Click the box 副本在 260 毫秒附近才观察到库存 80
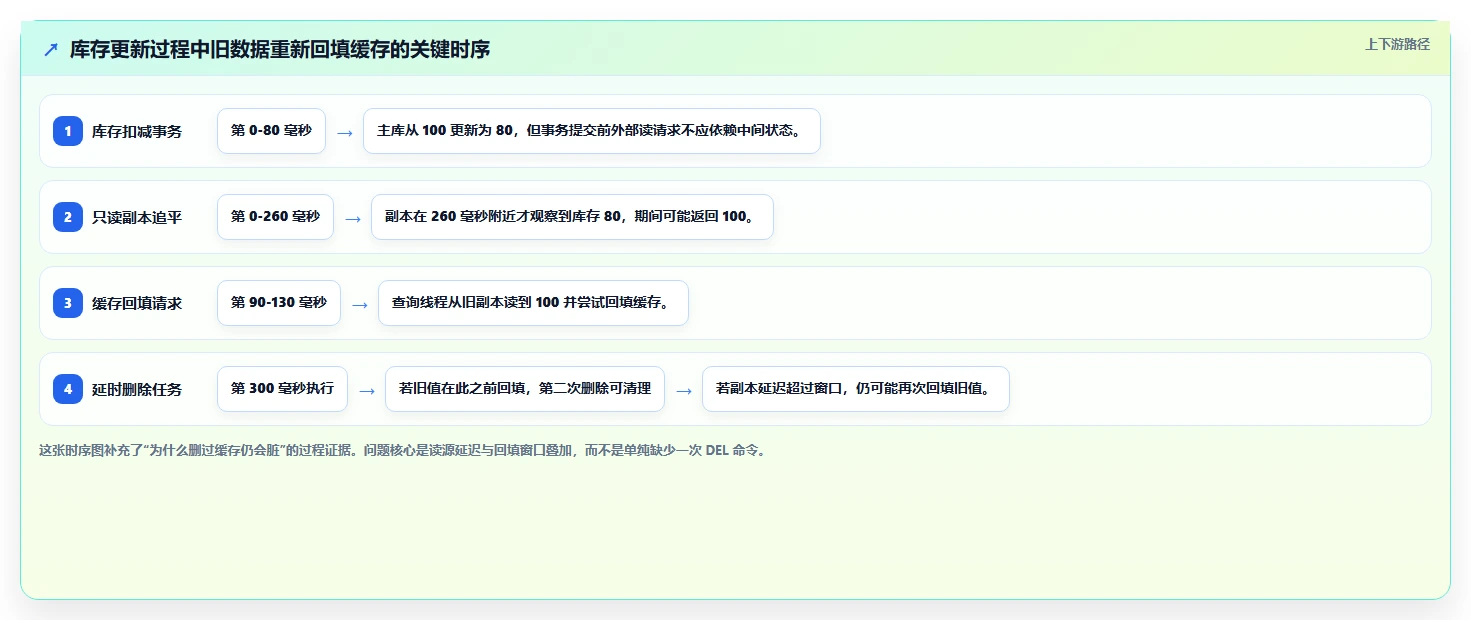The height and width of the screenshot is (620, 1471). (x=572, y=217)
